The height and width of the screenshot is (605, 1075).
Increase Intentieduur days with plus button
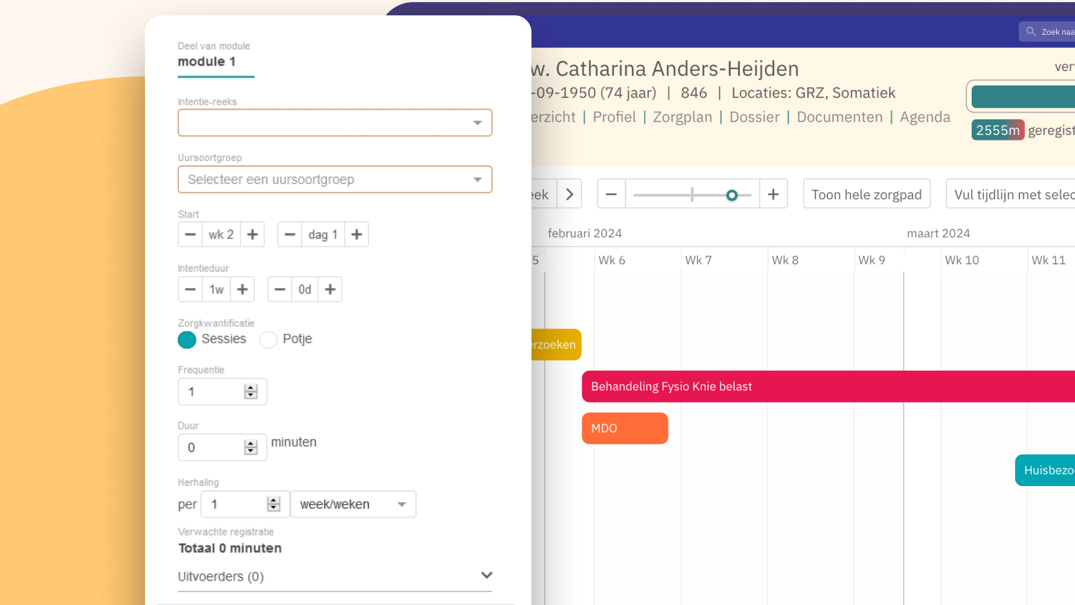[x=330, y=289]
